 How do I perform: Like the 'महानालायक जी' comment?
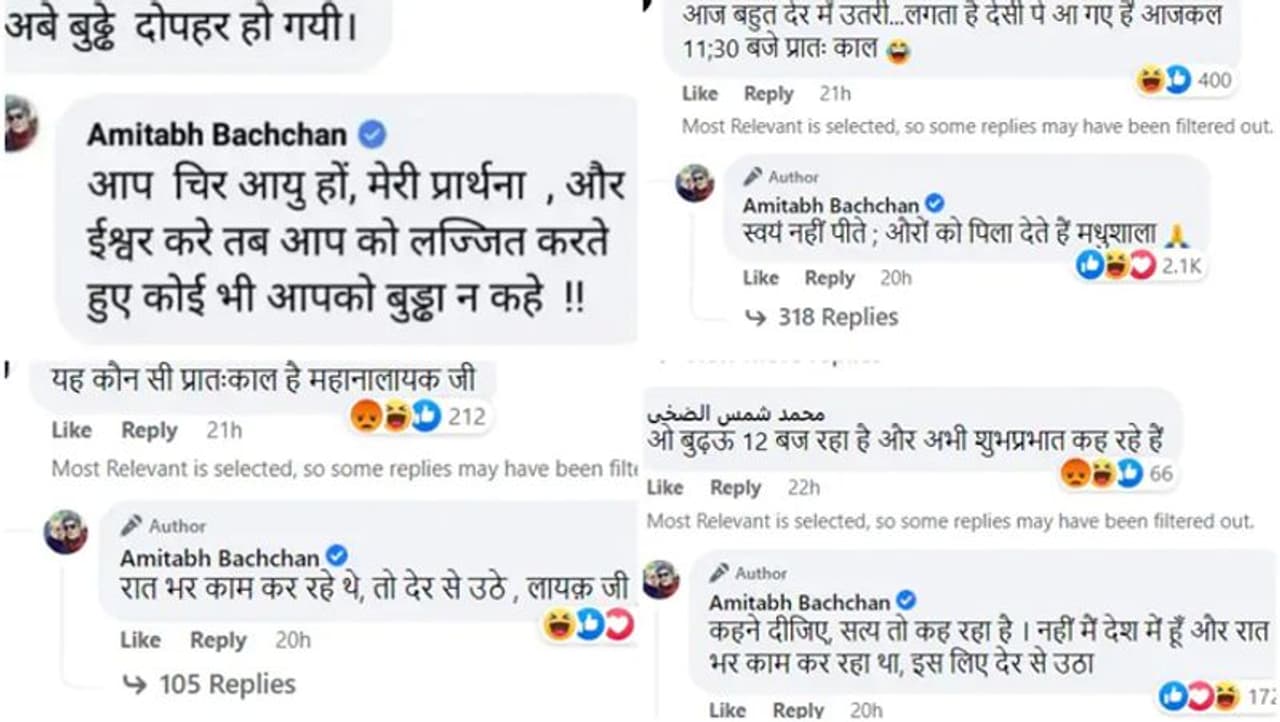[x=71, y=430]
